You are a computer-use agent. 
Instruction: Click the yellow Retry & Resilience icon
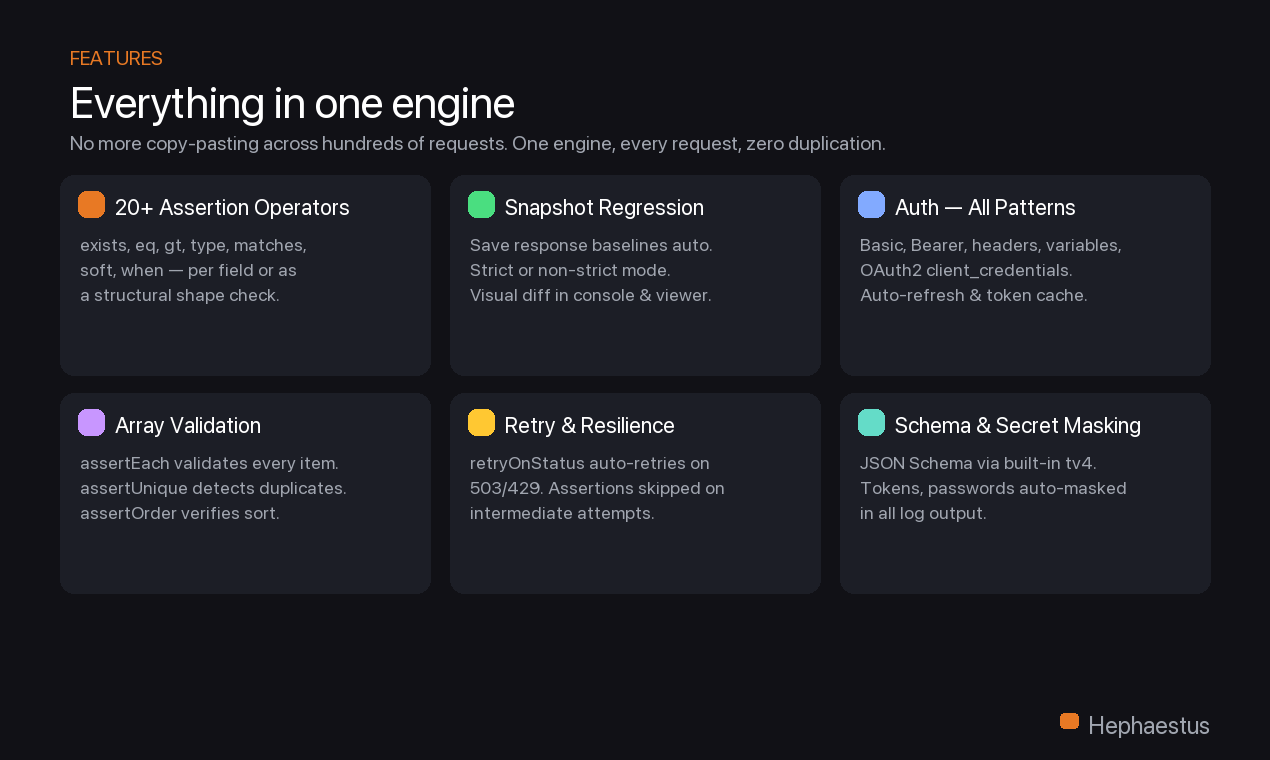[x=481, y=423]
